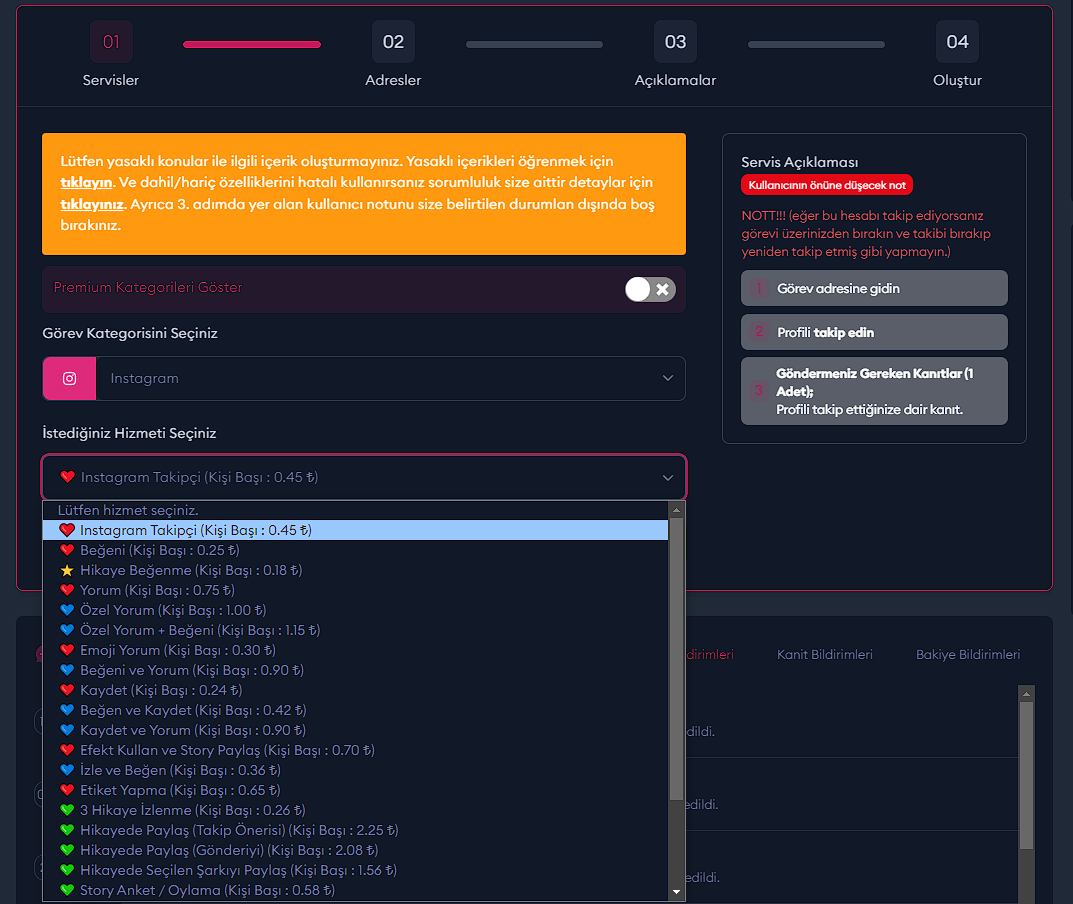Screen dimensions: 1073x904
Task: Pick Yorum service at 0.75 ₺
Action: (x=355, y=590)
